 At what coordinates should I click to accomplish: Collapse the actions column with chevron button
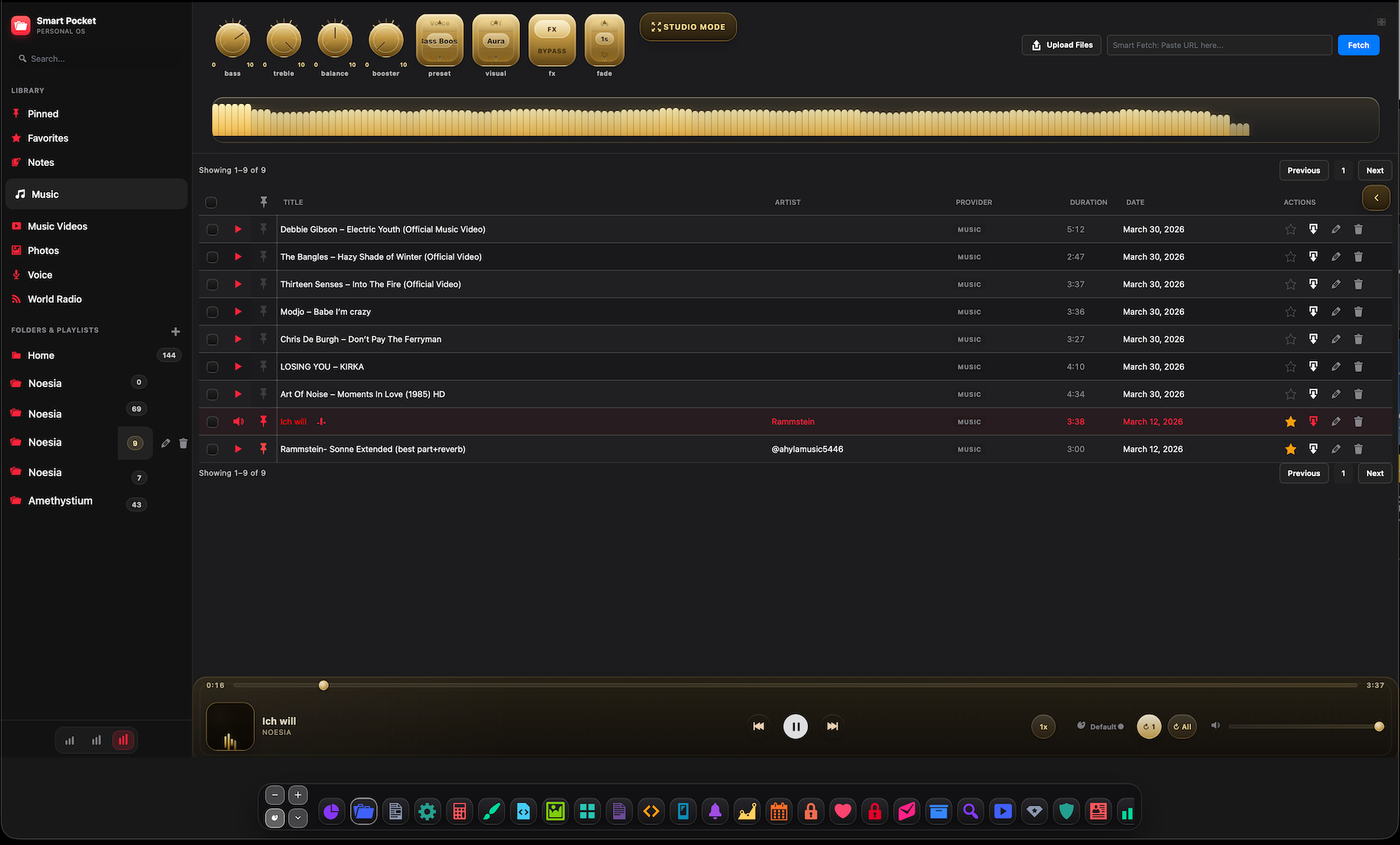tap(1375, 197)
